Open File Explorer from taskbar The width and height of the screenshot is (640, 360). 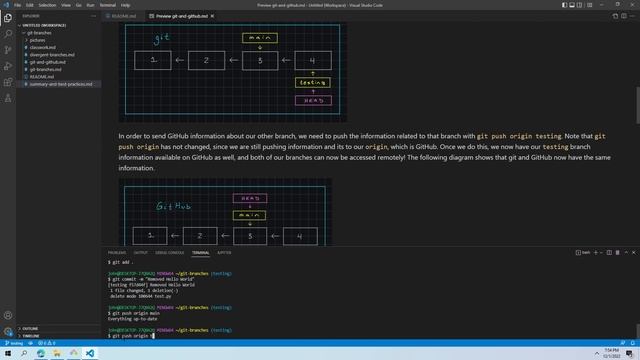[x=57, y=353]
